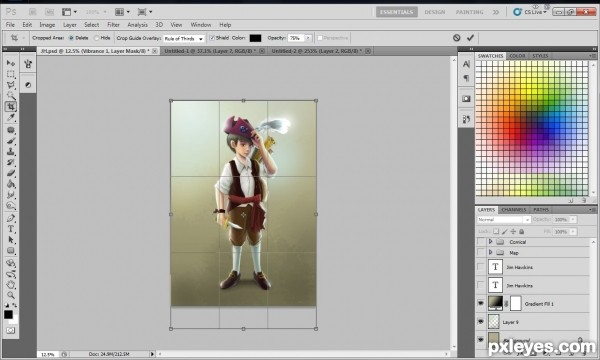Image resolution: width=600 pixels, height=360 pixels.
Task: Select Gradient Fill 1 layer mask thumbnail
Action: point(515,303)
